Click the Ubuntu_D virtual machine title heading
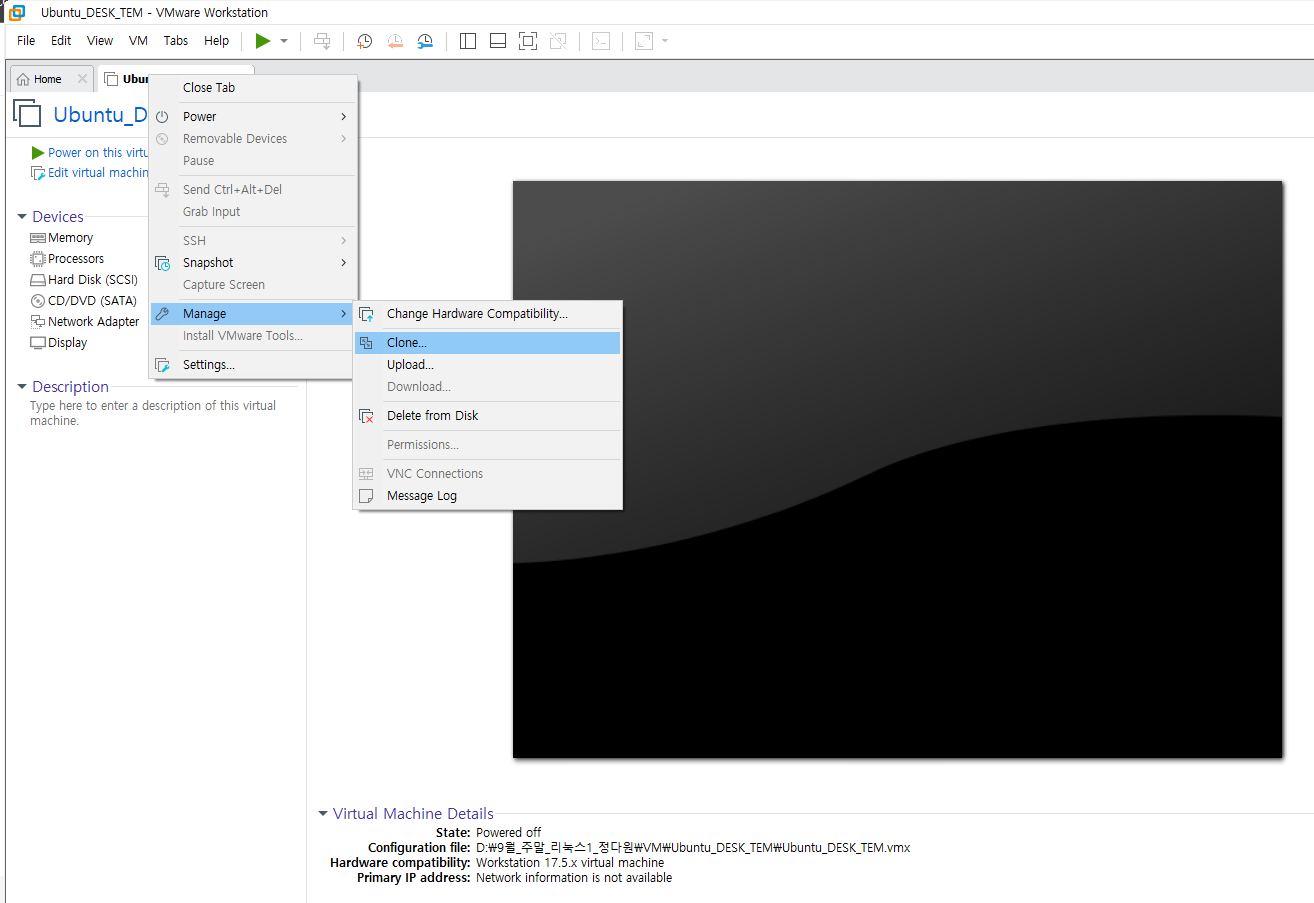 coord(100,114)
